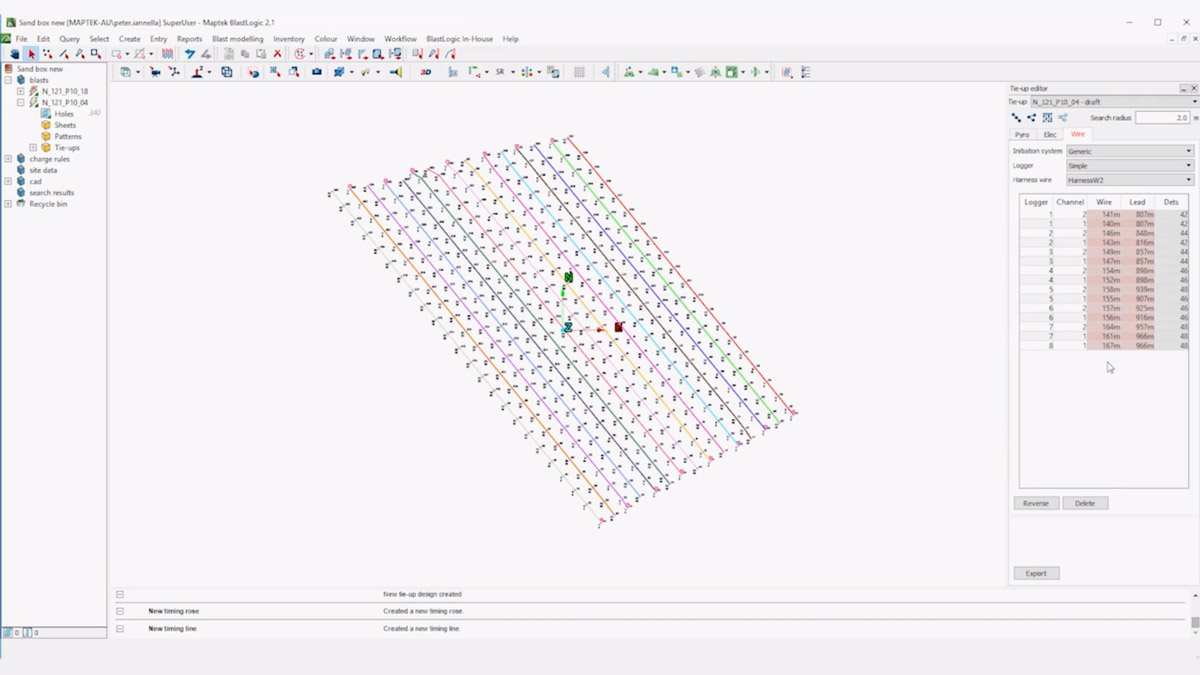Click the red X delete icon
The image size is (1200, 675).
(278, 54)
